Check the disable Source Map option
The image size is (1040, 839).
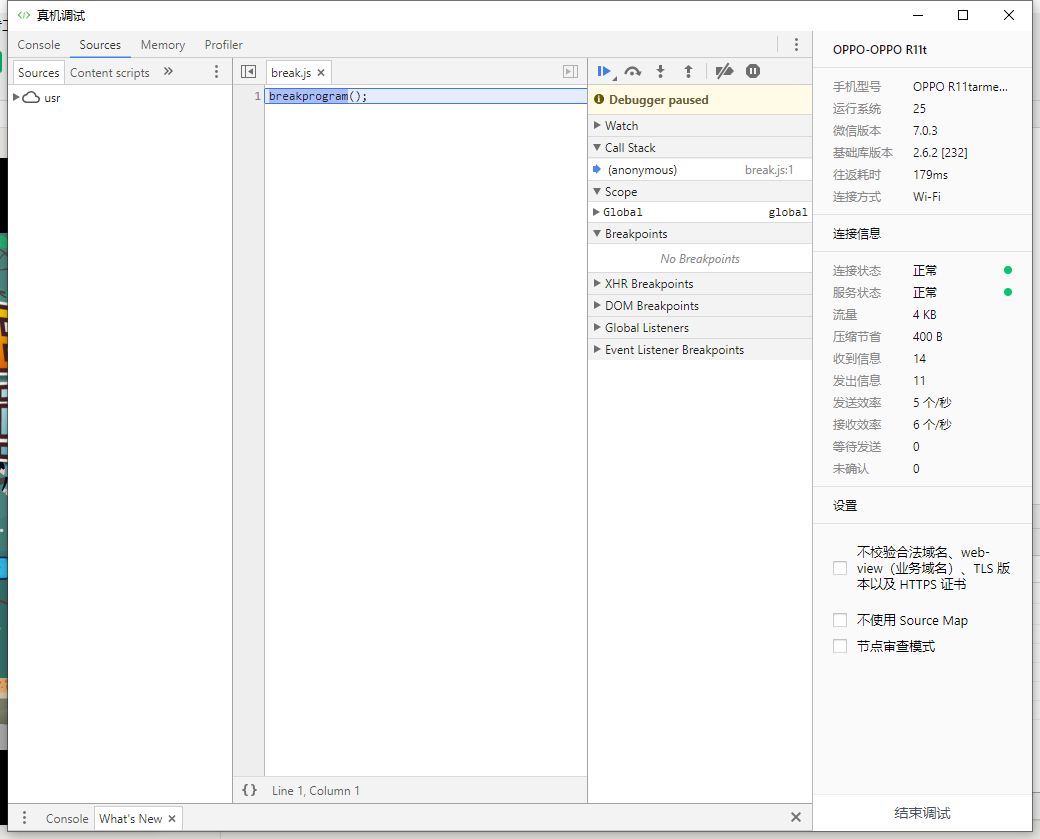tap(840, 620)
